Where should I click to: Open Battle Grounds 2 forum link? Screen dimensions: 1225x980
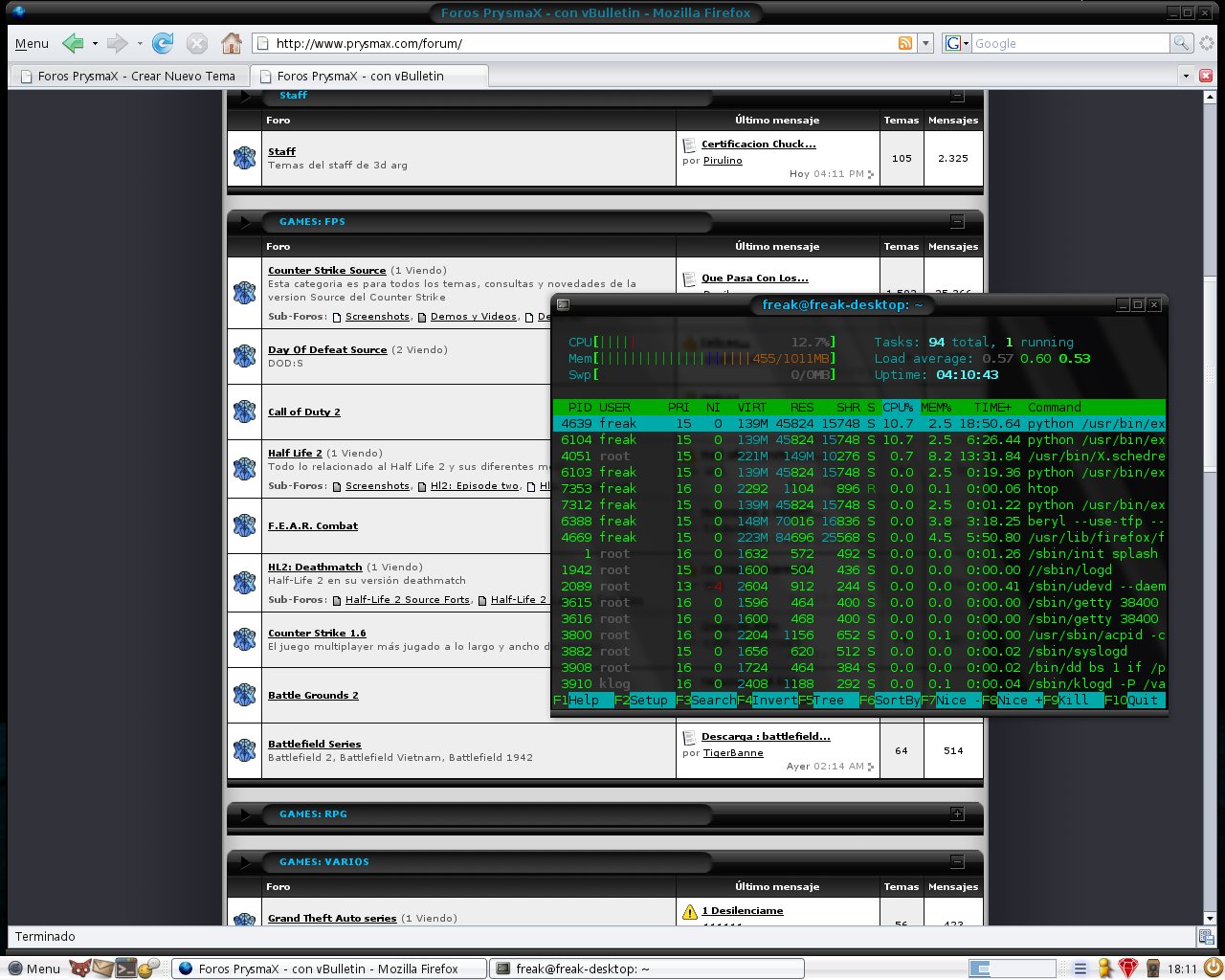(x=313, y=695)
